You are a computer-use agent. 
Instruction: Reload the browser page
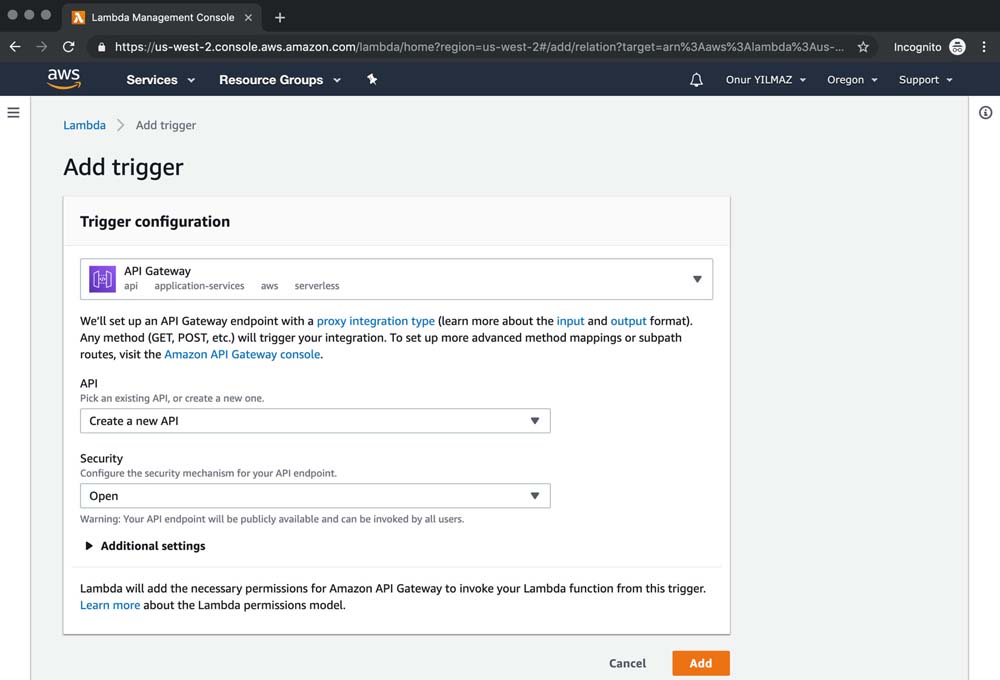(69, 47)
